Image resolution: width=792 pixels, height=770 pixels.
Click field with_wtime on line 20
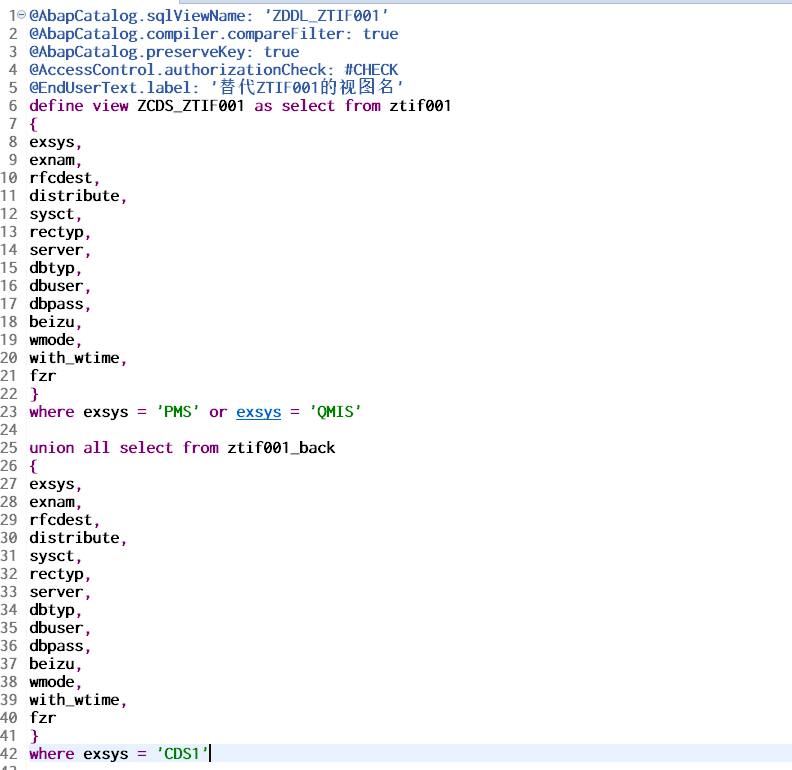click(x=74, y=358)
